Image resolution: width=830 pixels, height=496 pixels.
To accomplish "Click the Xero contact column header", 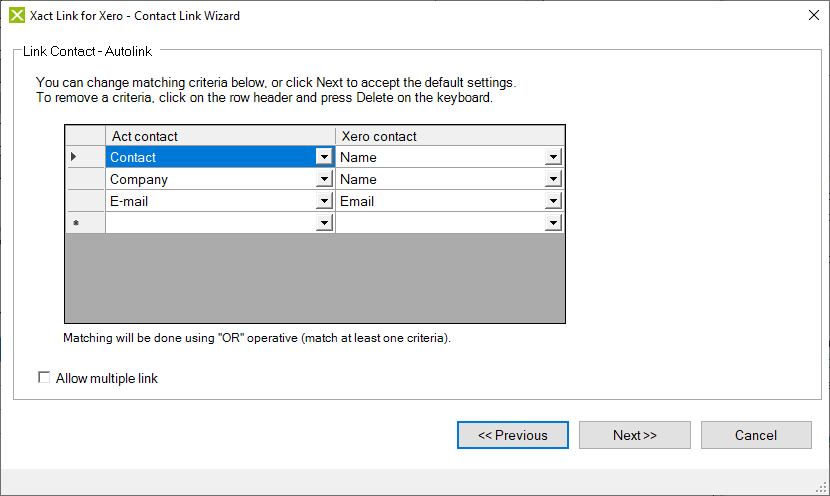I will click(450, 136).
